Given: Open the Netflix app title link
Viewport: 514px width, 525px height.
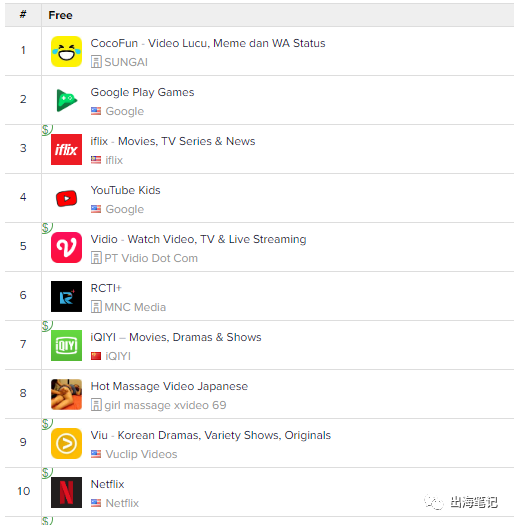Looking at the screenshot, I should coord(107,484).
